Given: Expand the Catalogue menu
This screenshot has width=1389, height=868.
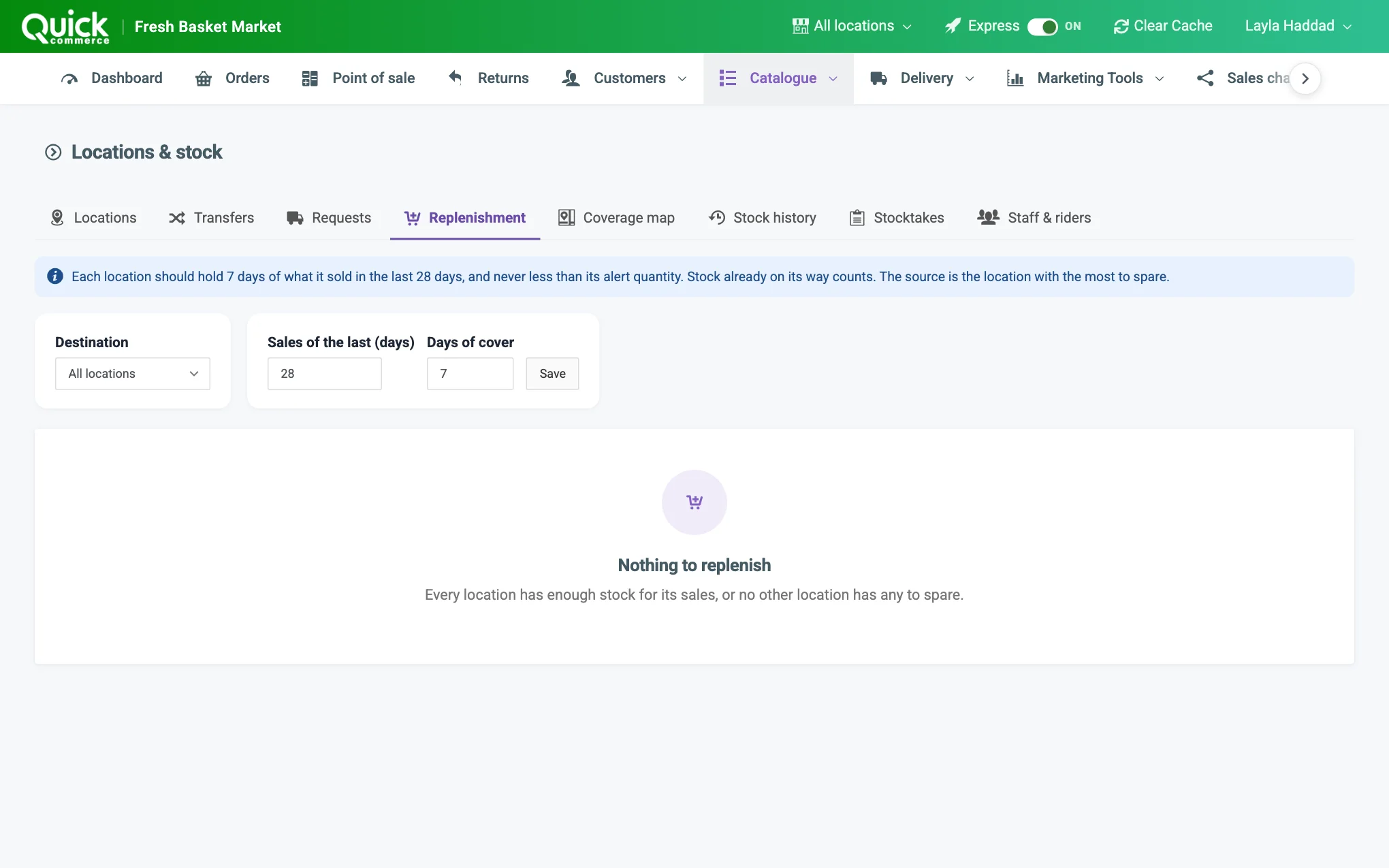Looking at the screenshot, I should [x=778, y=78].
